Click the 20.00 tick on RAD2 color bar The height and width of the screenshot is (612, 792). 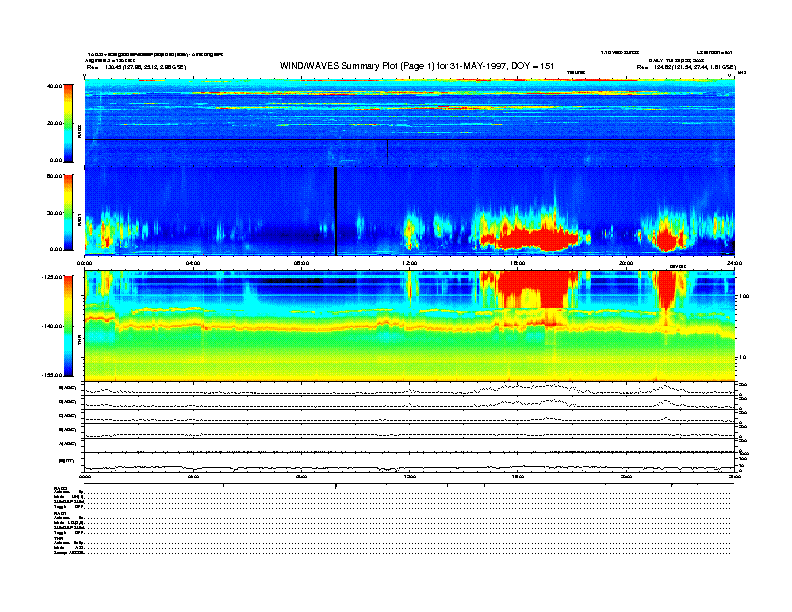(55, 123)
